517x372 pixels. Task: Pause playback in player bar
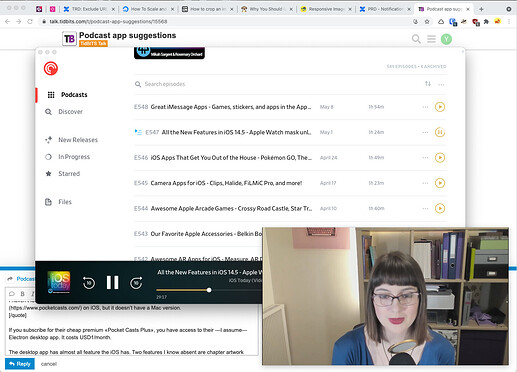[112, 282]
